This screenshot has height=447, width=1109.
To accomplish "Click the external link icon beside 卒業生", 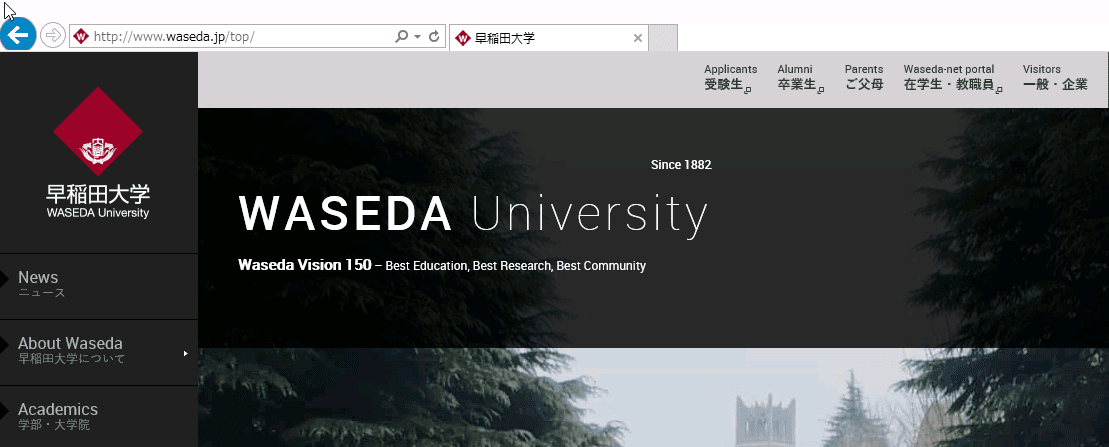I will click(821, 90).
